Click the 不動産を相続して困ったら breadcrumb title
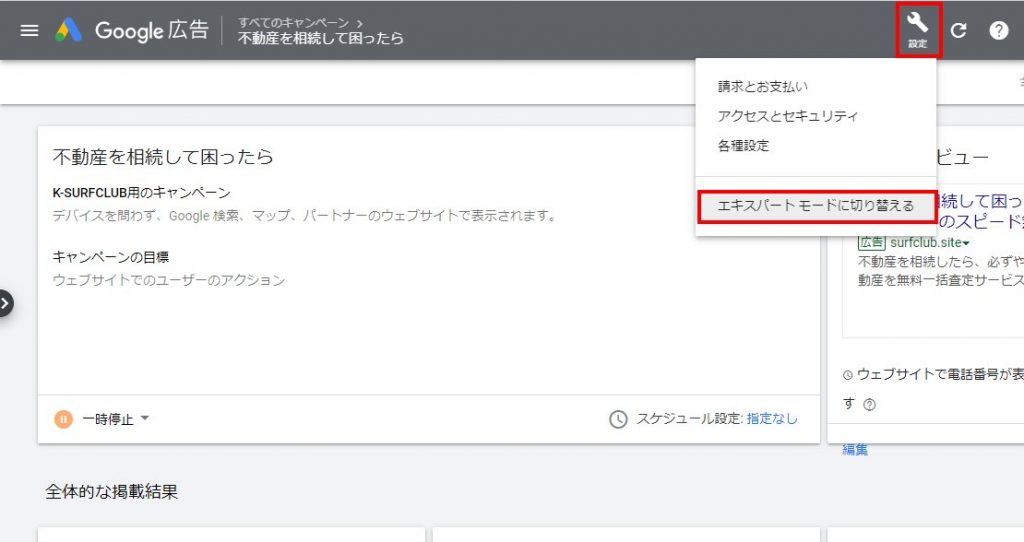This screenshot has width=1024, height=542. tap(321, 39)
